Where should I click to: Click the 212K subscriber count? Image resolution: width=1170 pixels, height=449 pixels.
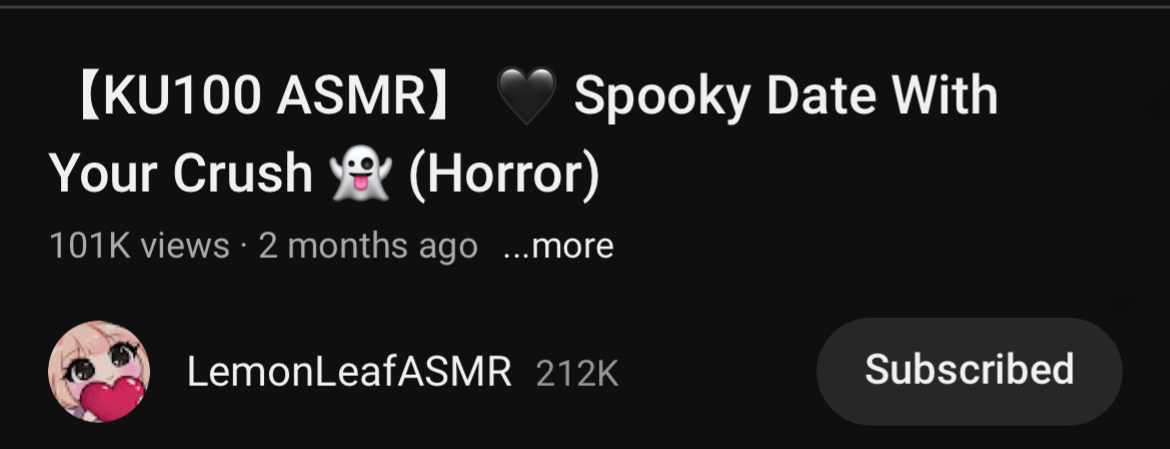pyautogui.click(x=578, y=374)
